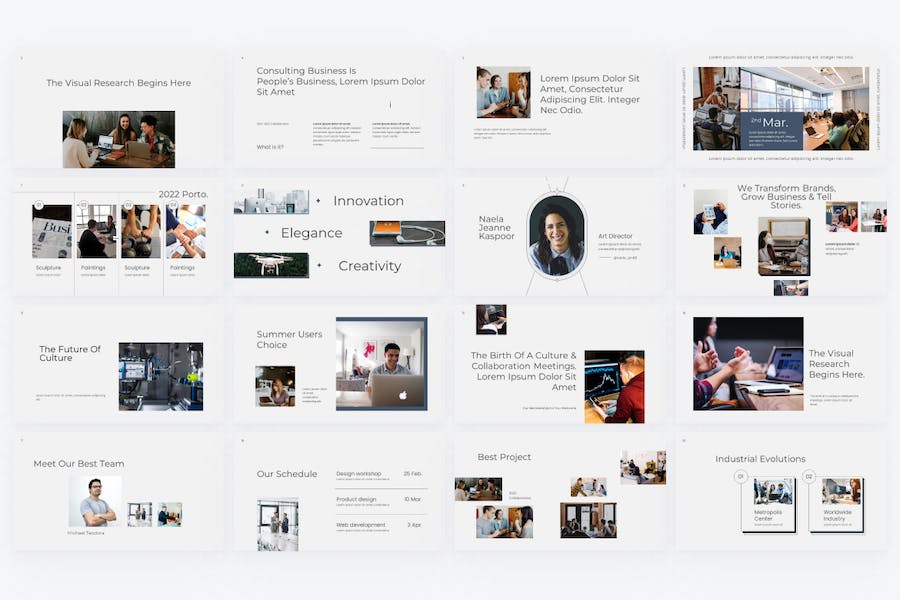Viewport: 900px width, 600px height.
Task: Click the "What is it?" text
Action: 270,147
